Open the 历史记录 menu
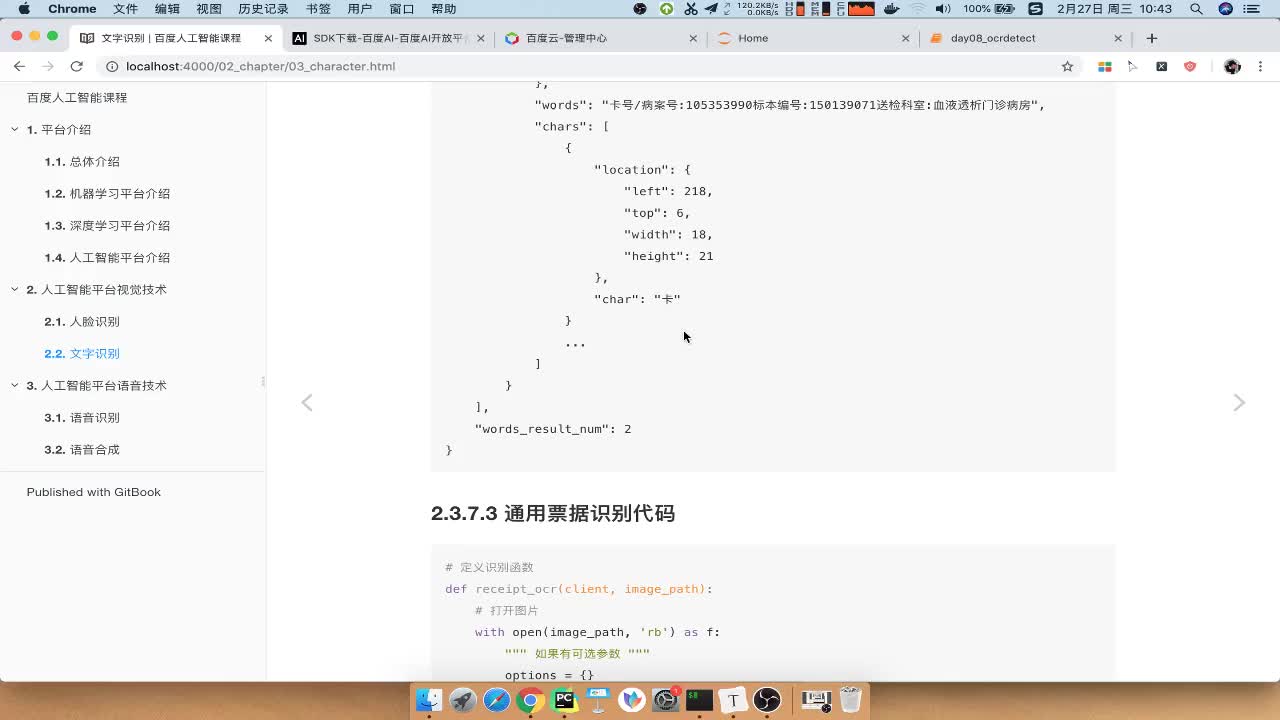Screen dimensions: 1280x720 click(263, 9)
